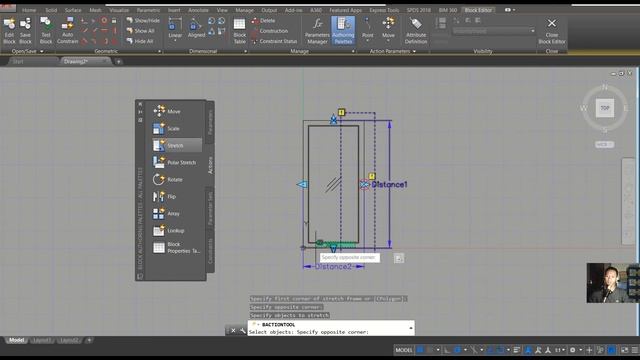Select Polar Stretch action in palette

coord(176,162)
